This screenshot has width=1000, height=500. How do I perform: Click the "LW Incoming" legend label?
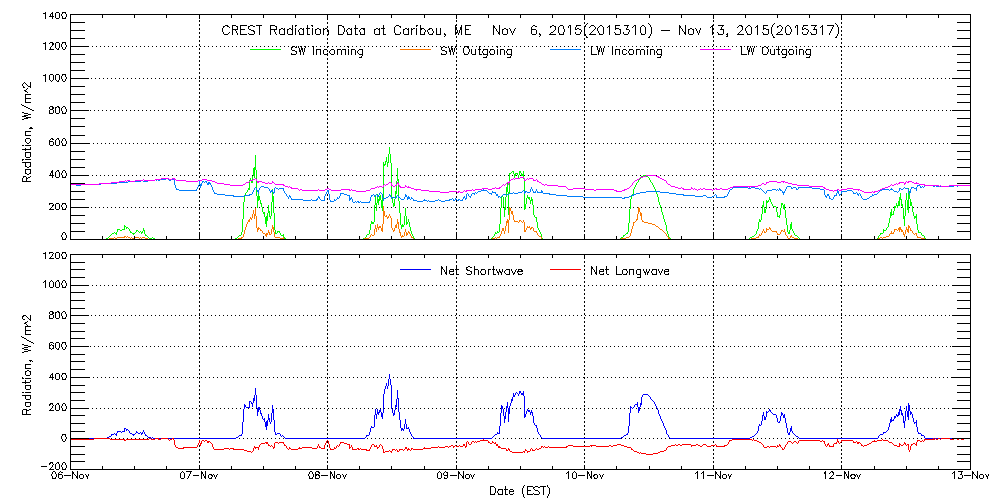(x=627, y=52)
